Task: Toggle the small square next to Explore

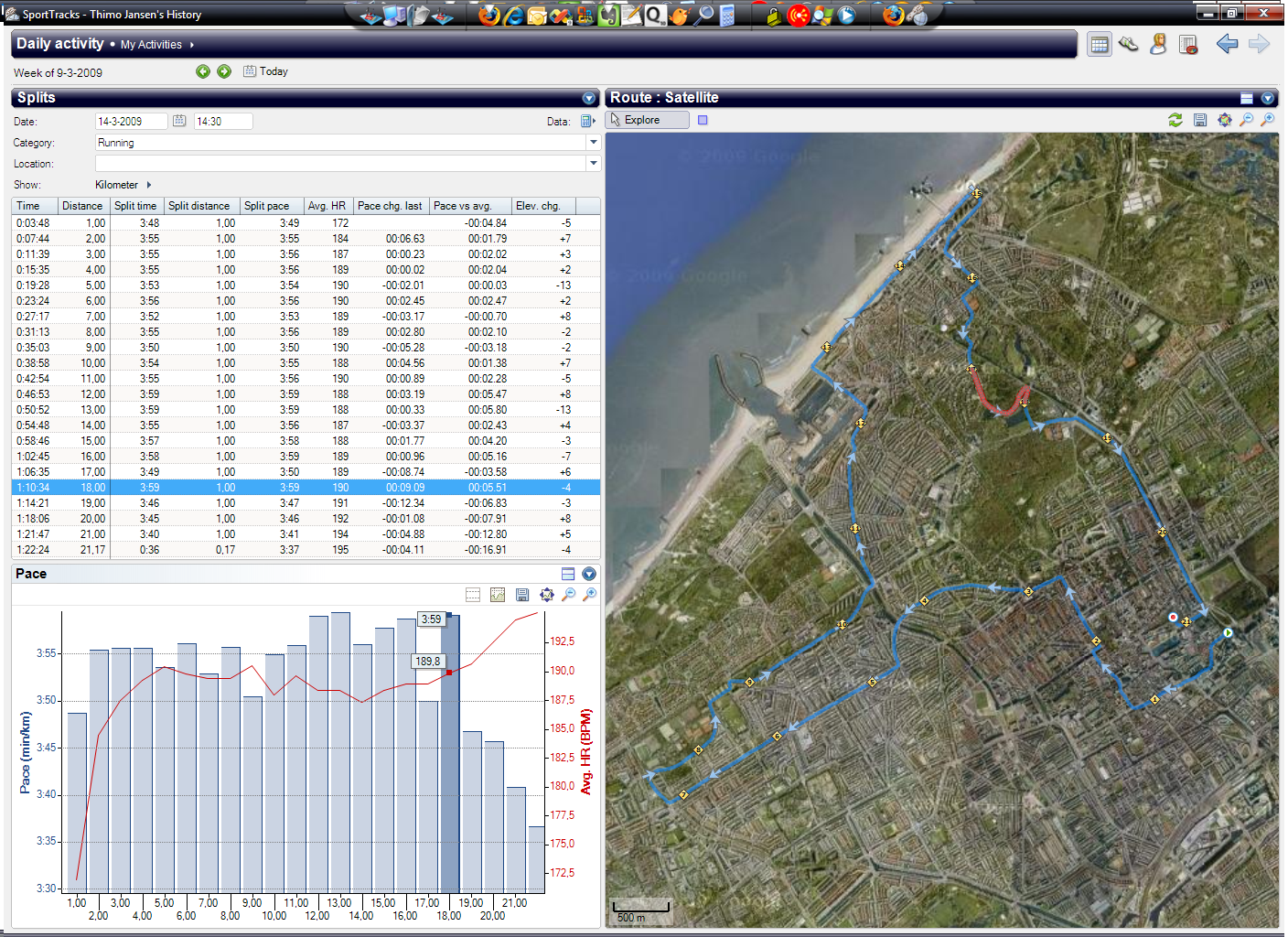Action: click(703, 120)
